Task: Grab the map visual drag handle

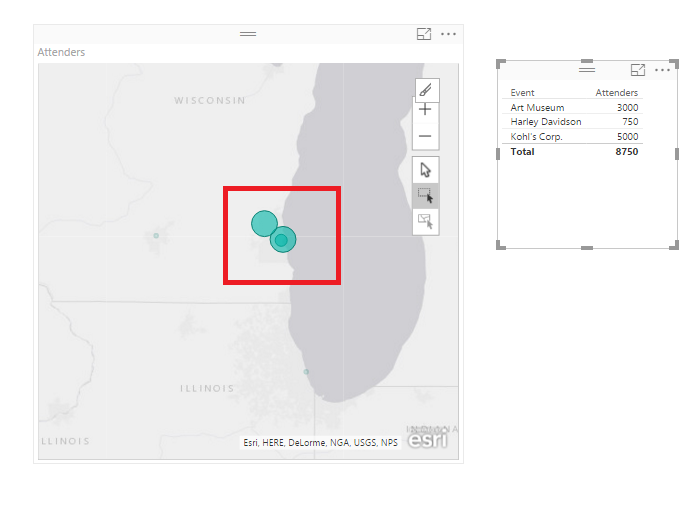Action: pyautogui.click(x=248, y=34)
